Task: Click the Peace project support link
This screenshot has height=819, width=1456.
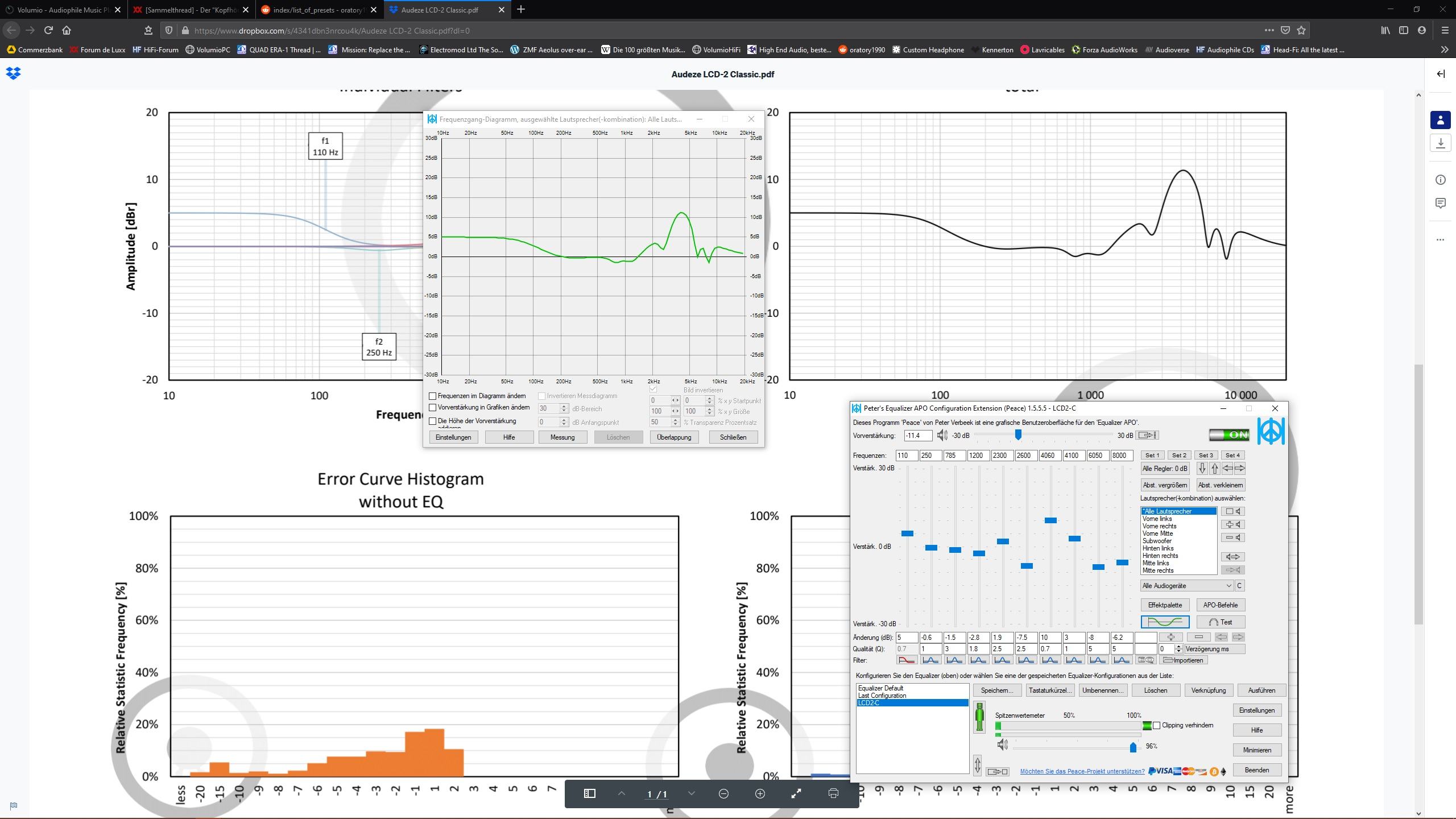Action: (x=1082, y=772)
